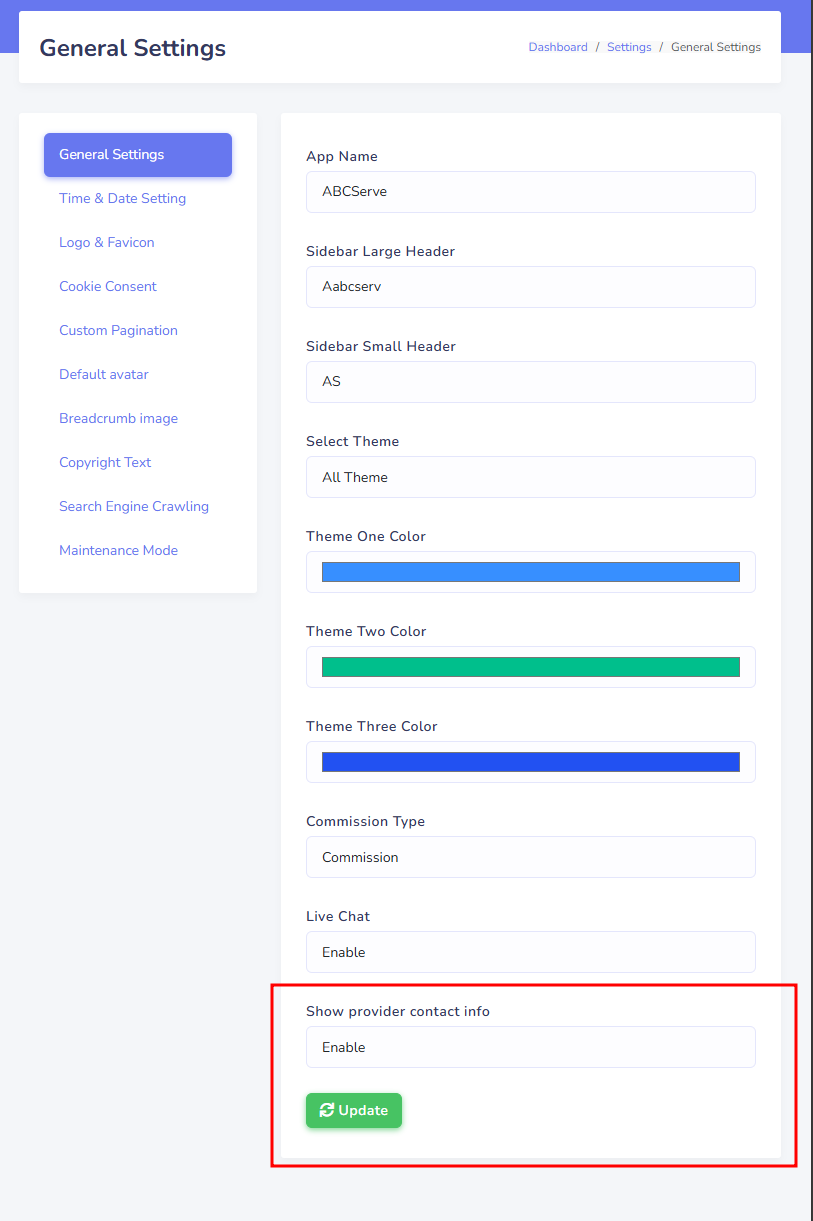Select General Settings in sidebar
This screenshot has width=813, height=1221.
point(138,155)
